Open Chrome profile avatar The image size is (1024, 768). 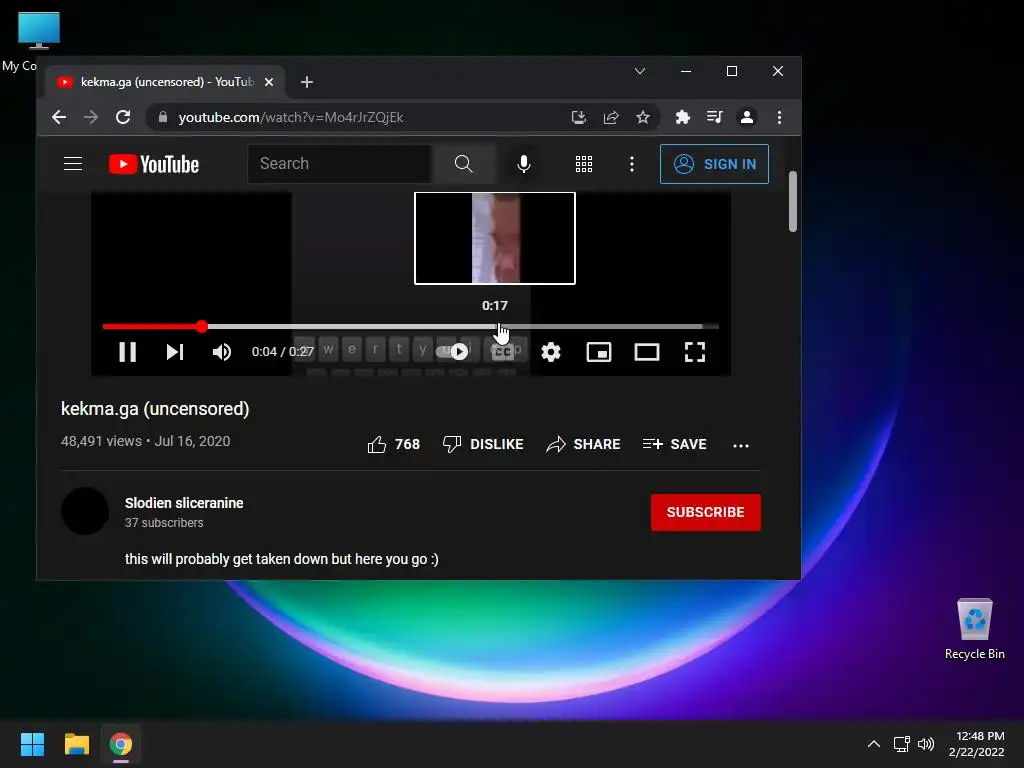746,118
